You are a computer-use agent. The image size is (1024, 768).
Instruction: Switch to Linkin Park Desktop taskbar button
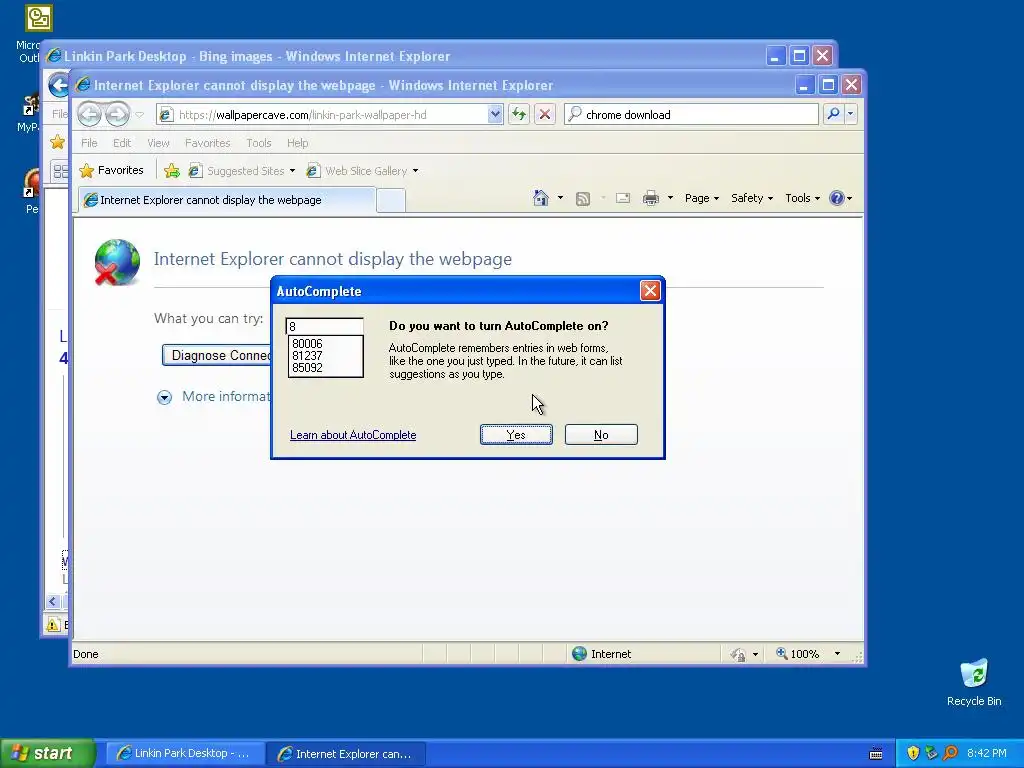(x=184, y=754)
